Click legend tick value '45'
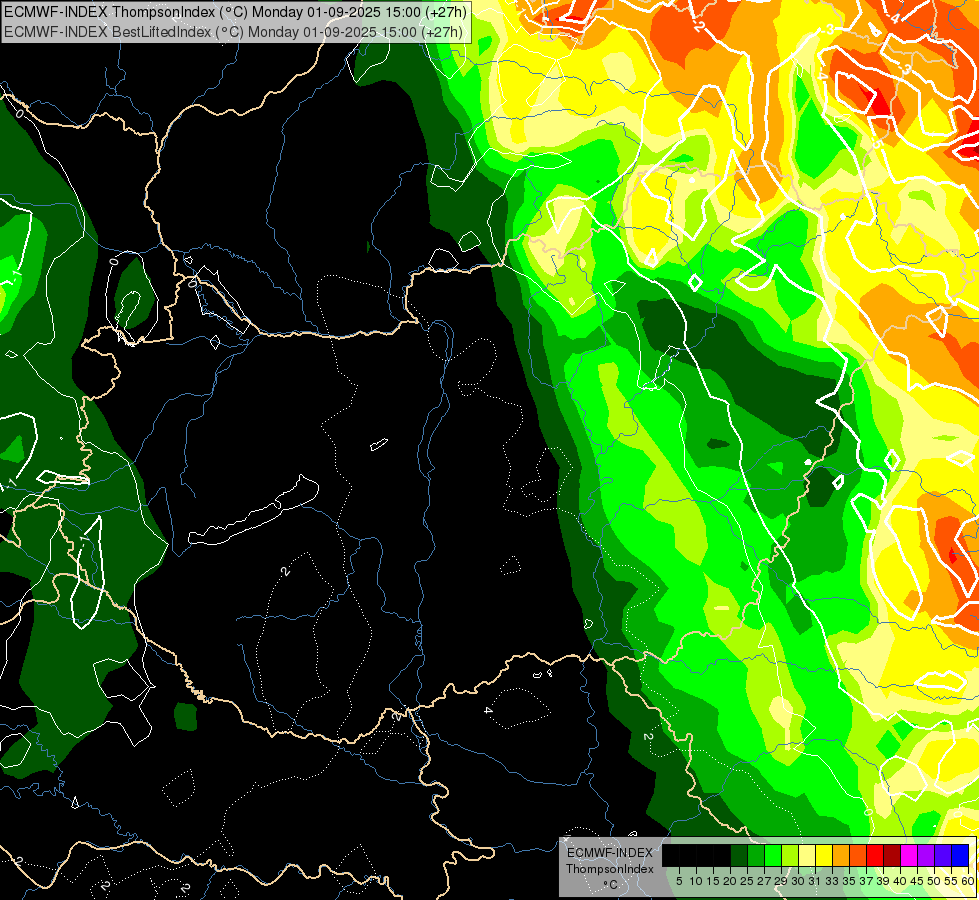This screenshot has width=979, height=900. click(917, 881)
